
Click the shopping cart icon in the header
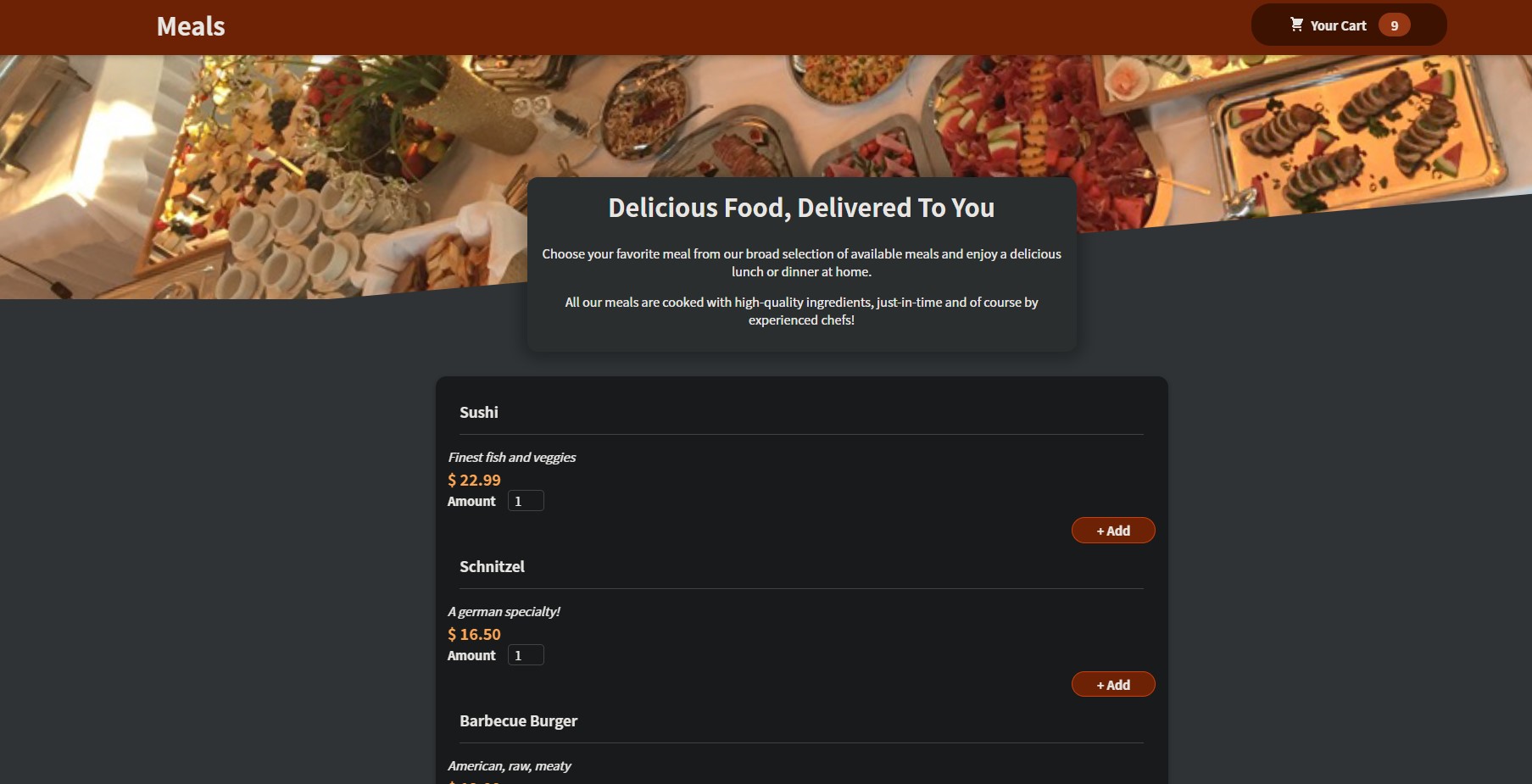(x=1296, y=25)
